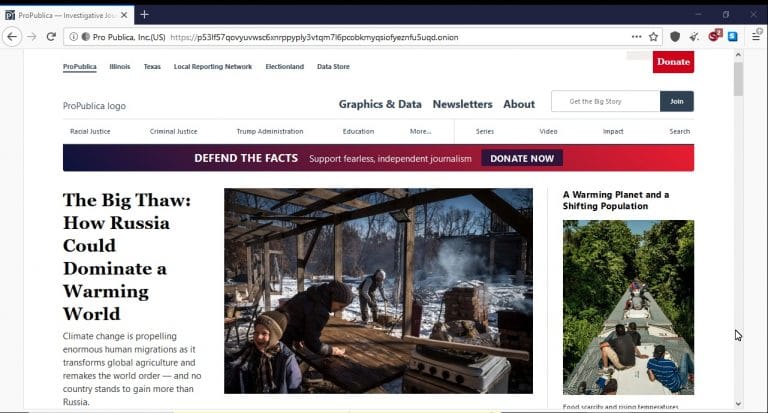The image size is (768, 413).
Task: Open the Trump Administration topic
Action: click(270, 131)
